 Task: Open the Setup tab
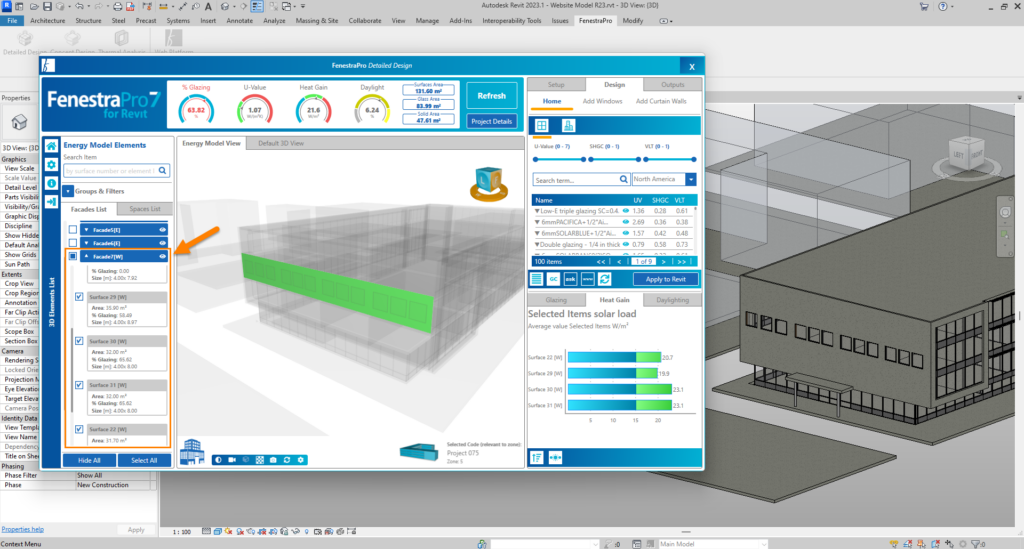point(556,85)
